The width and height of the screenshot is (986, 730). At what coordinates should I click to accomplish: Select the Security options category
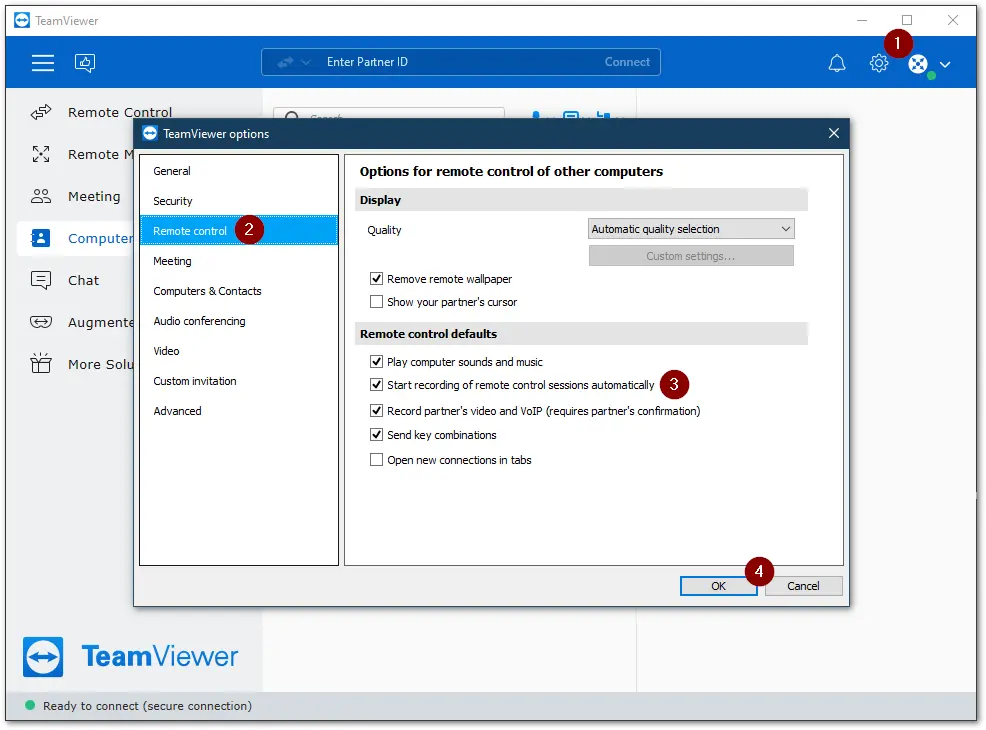pos(239,201)
